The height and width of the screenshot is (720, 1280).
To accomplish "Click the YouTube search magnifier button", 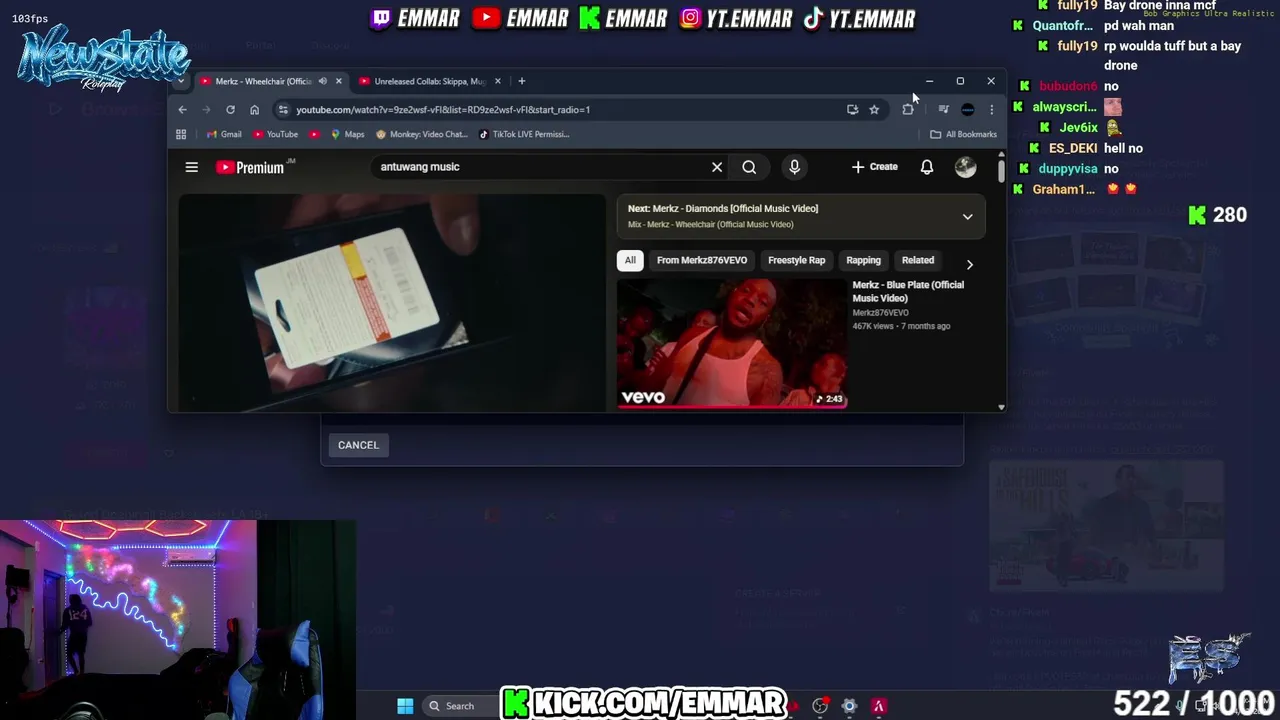I will [x=749, y=167].
